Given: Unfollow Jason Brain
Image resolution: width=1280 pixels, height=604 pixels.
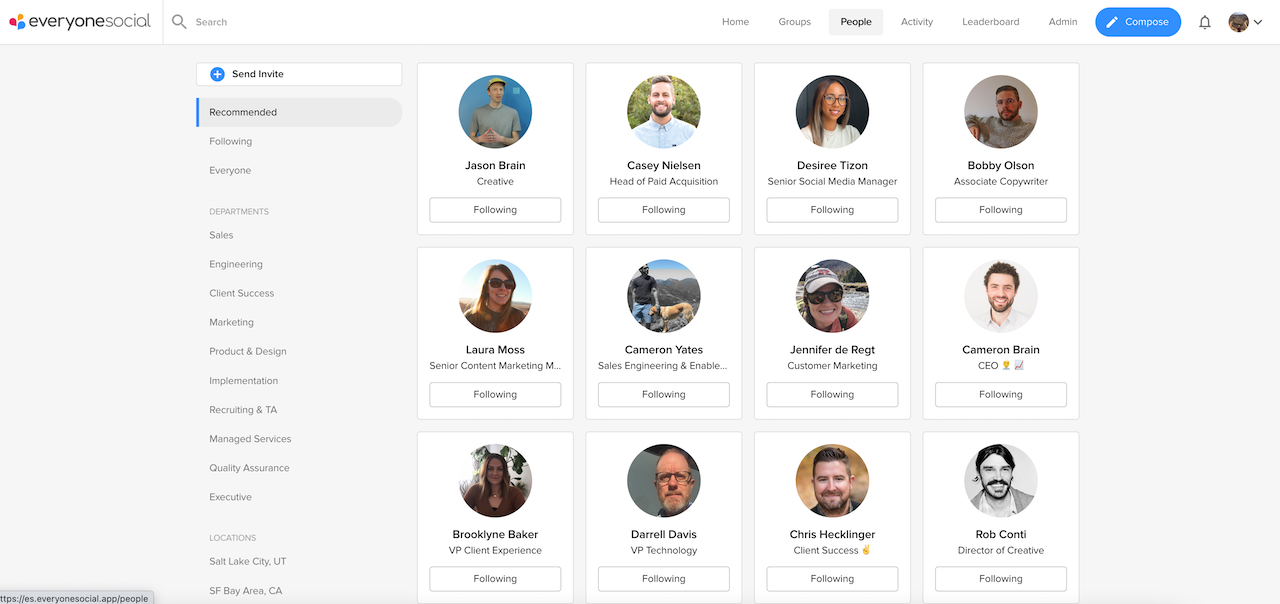Looking at the screenshot, I should coord(494,209).
